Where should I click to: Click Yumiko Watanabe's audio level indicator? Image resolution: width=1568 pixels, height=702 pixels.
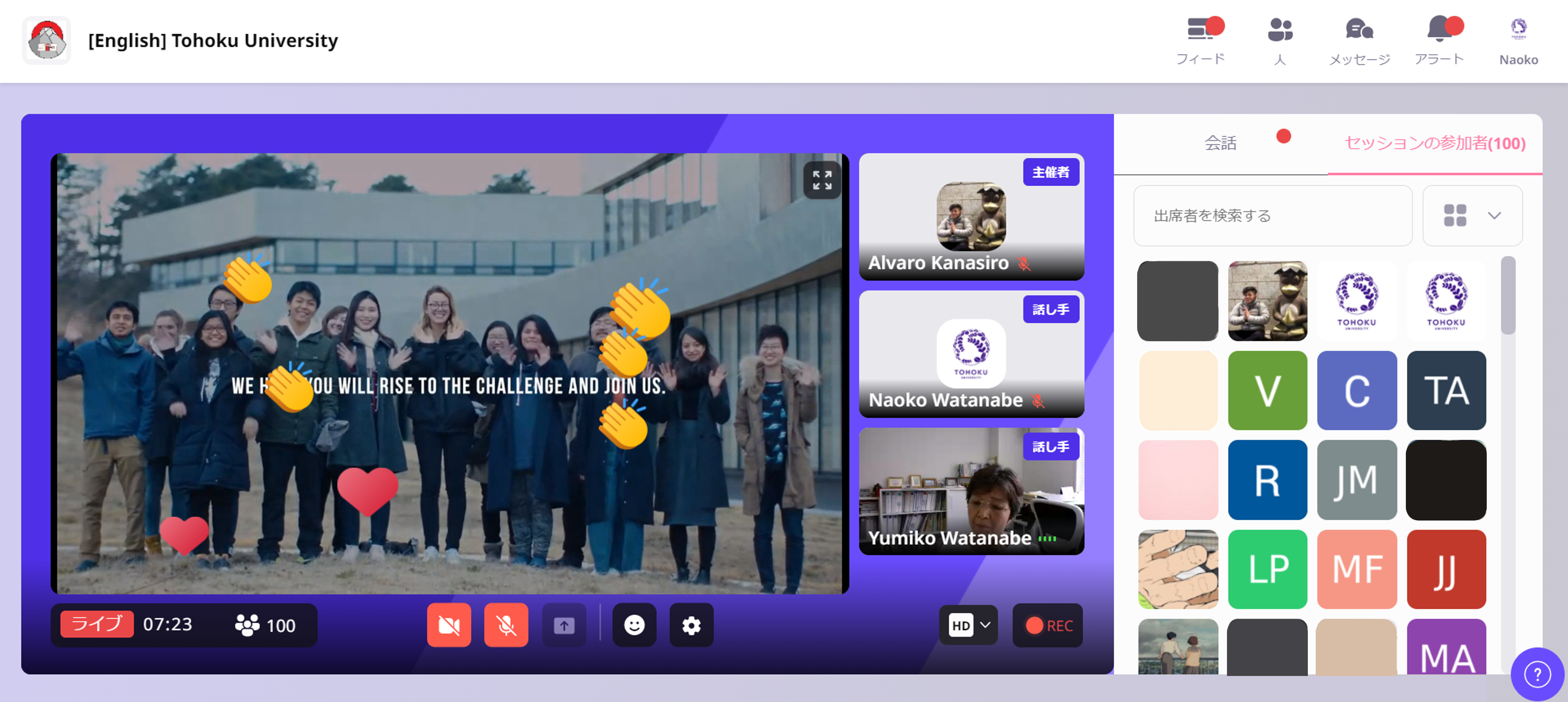click(x=1047, y=538)
